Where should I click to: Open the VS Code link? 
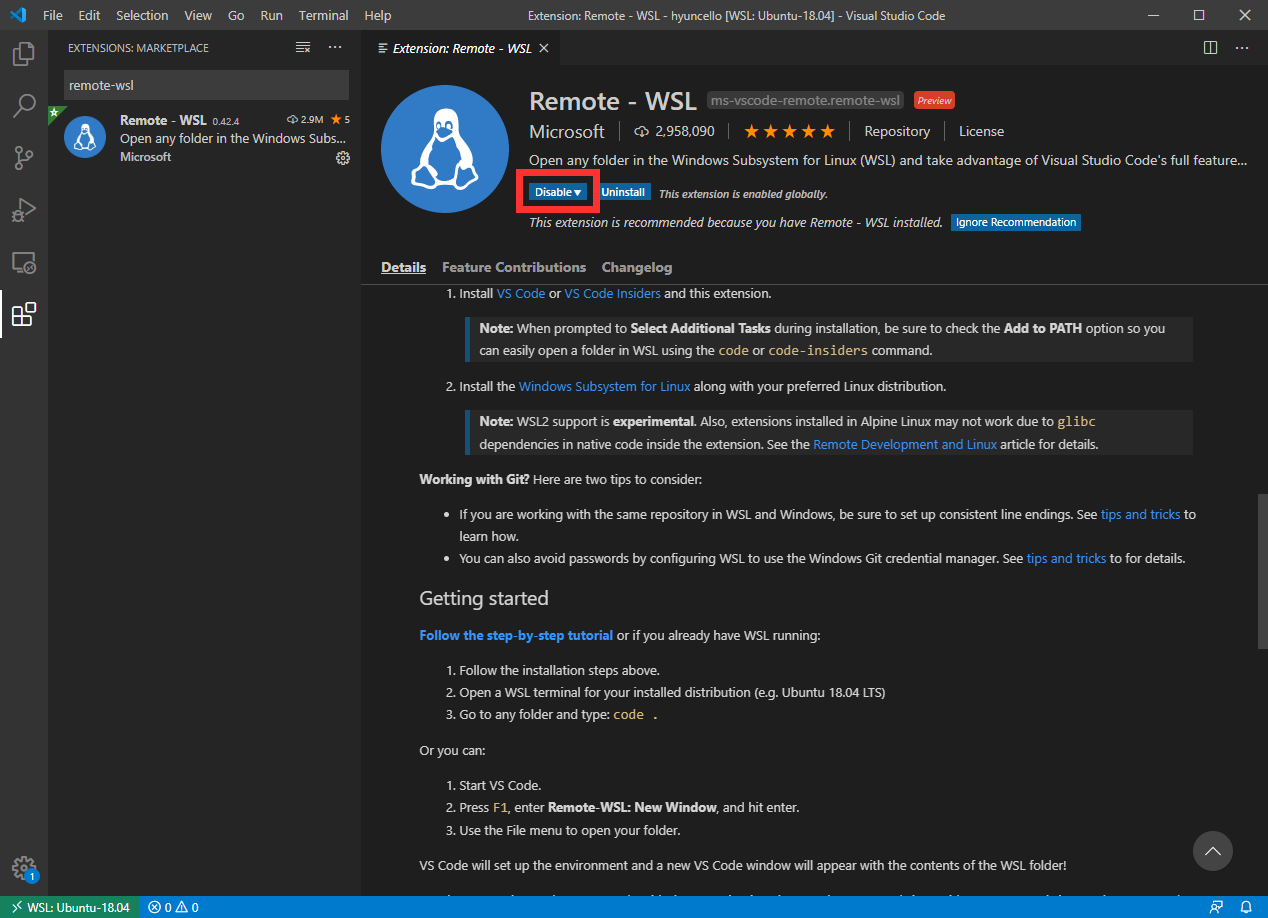tap(521, 294)
